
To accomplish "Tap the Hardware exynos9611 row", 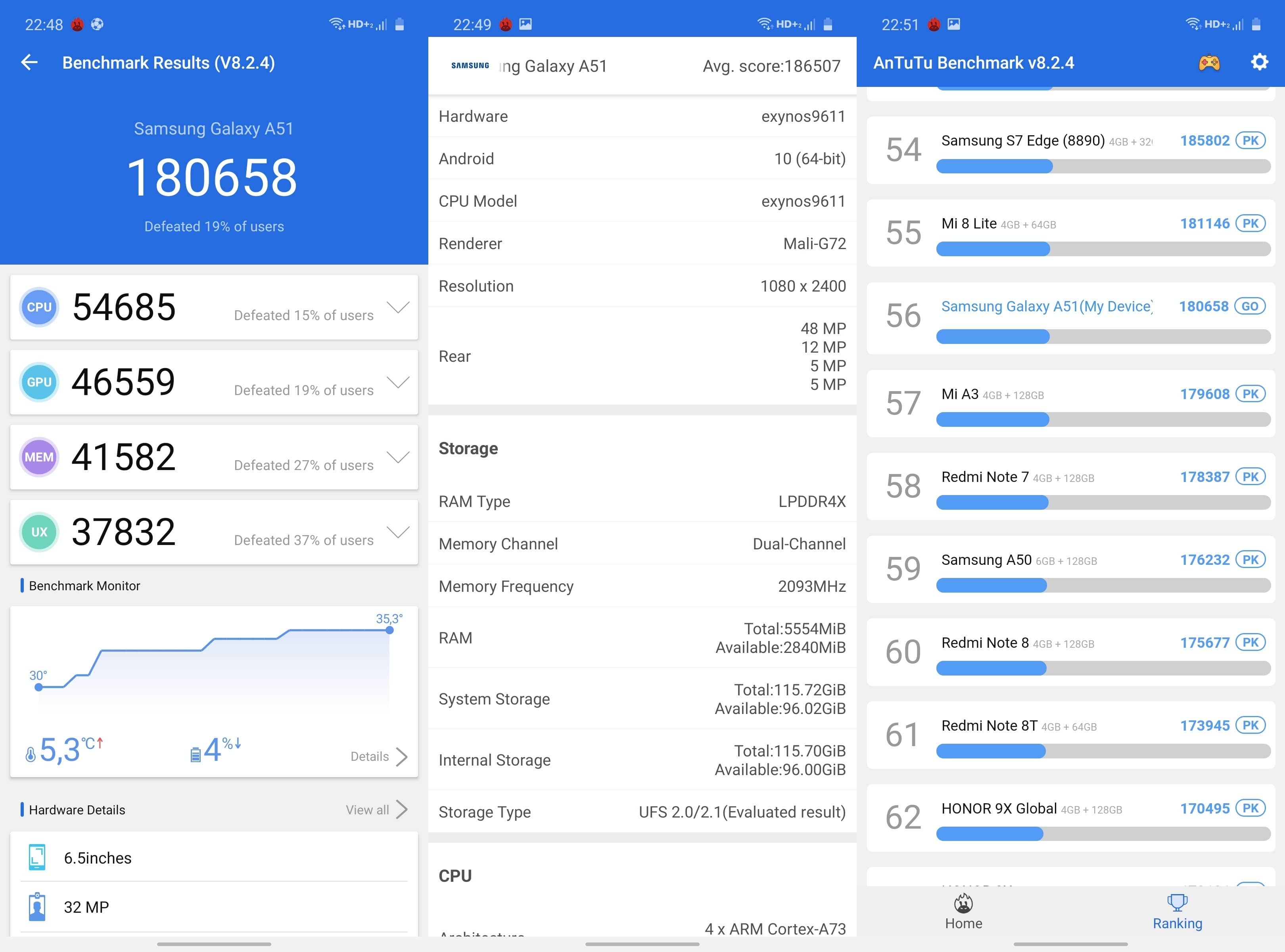I will [642, 116].
